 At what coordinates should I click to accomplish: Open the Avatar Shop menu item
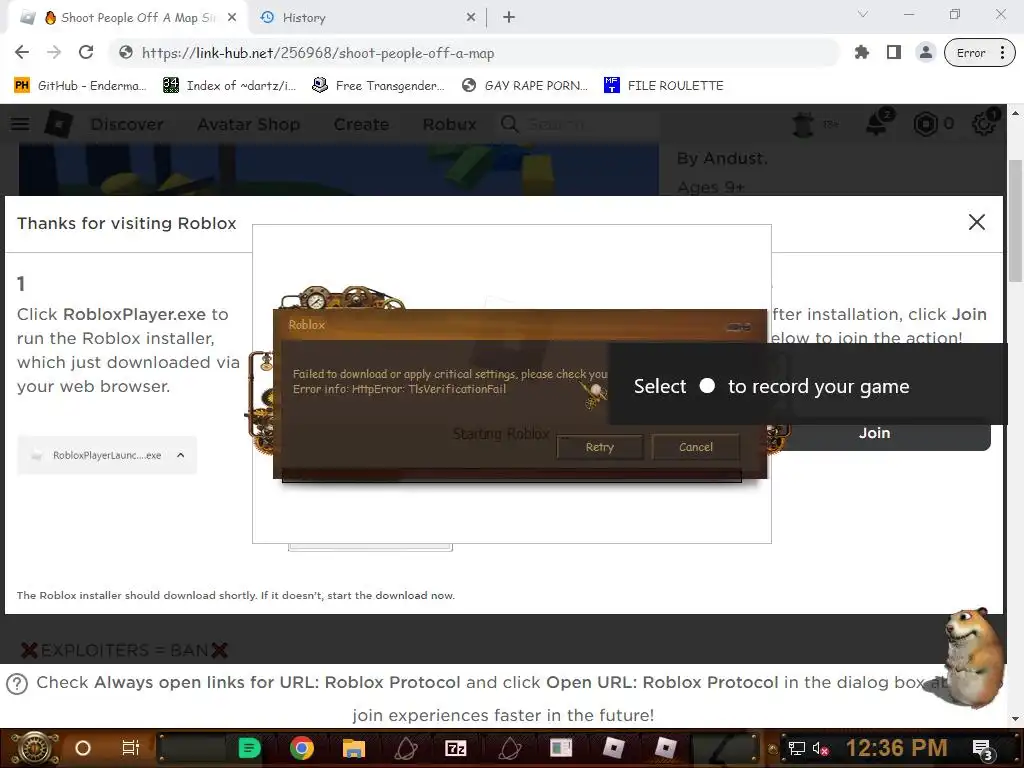coord(249,124)
